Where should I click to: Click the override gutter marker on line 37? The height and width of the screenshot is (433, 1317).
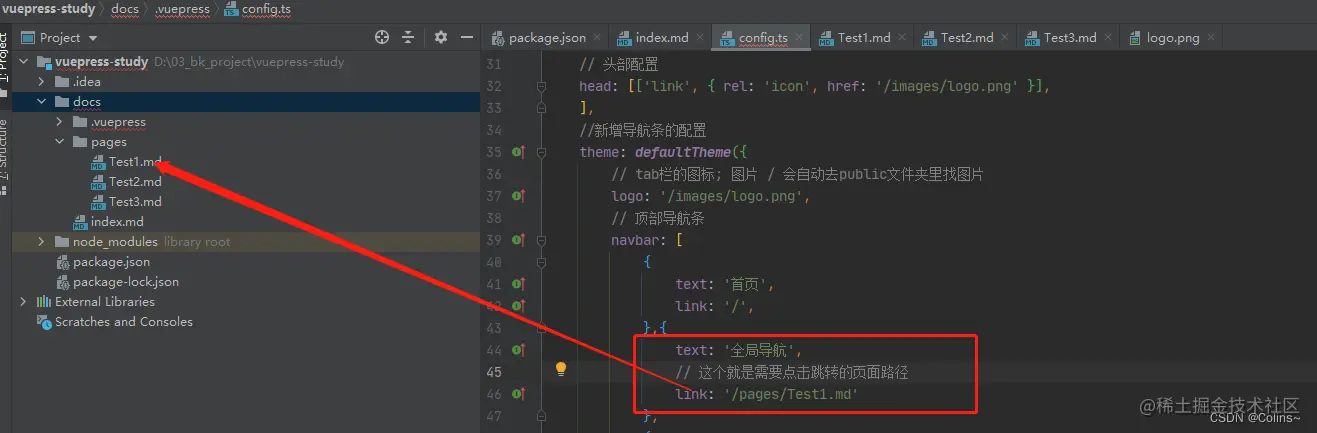coord(518,196)
